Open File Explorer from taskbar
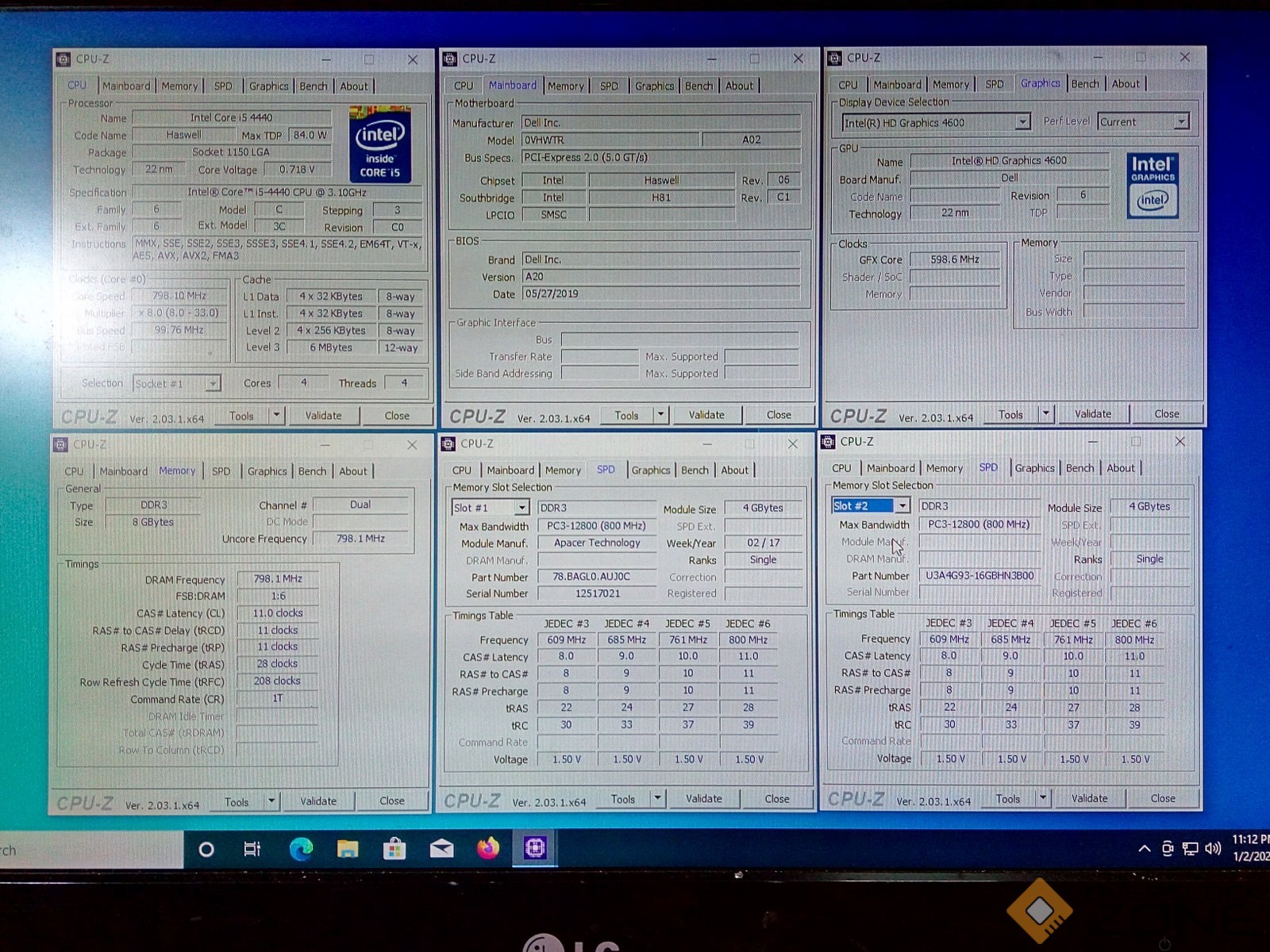This screenshot has height=952, width=1270. [348, 850]
